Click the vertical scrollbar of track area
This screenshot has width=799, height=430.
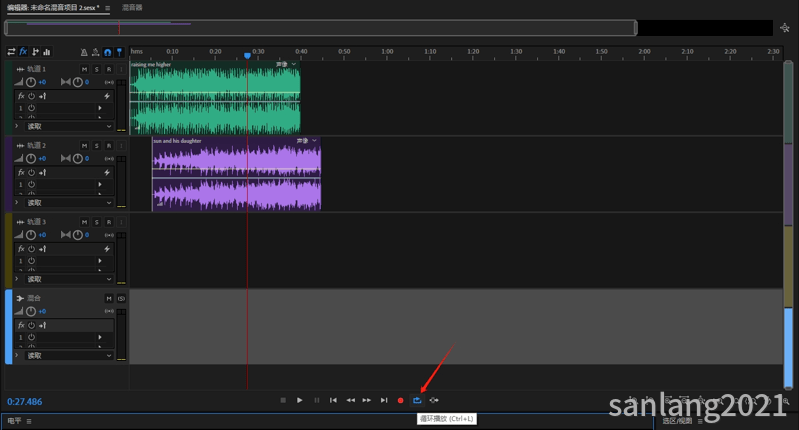point(788,224)
